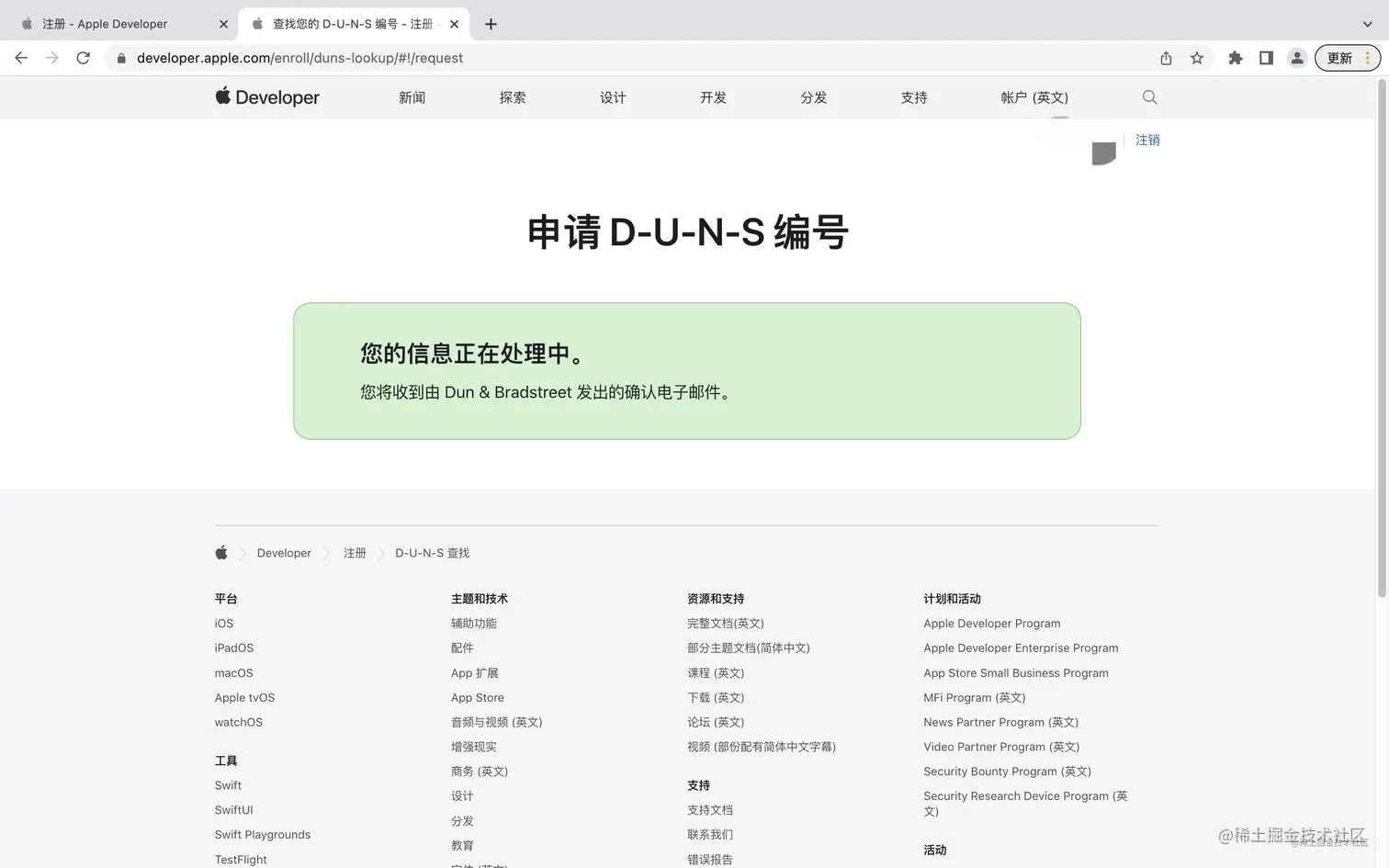Open the App 扩展 footer link

[475, 673]
